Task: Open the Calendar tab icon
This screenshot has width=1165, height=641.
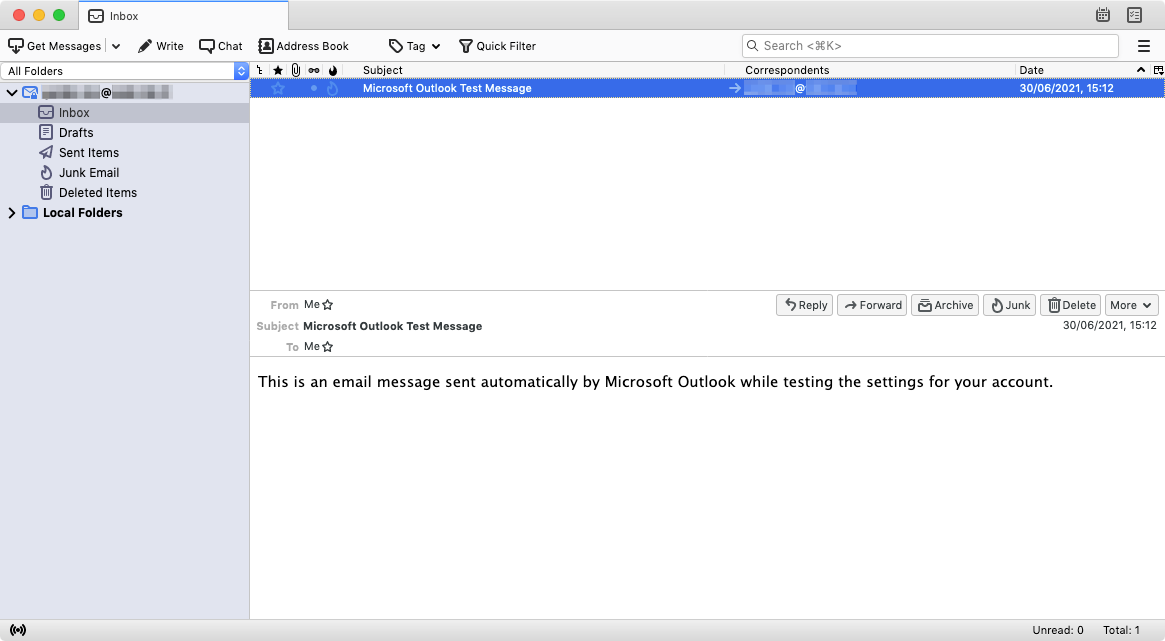Action: coord(1103,15)
